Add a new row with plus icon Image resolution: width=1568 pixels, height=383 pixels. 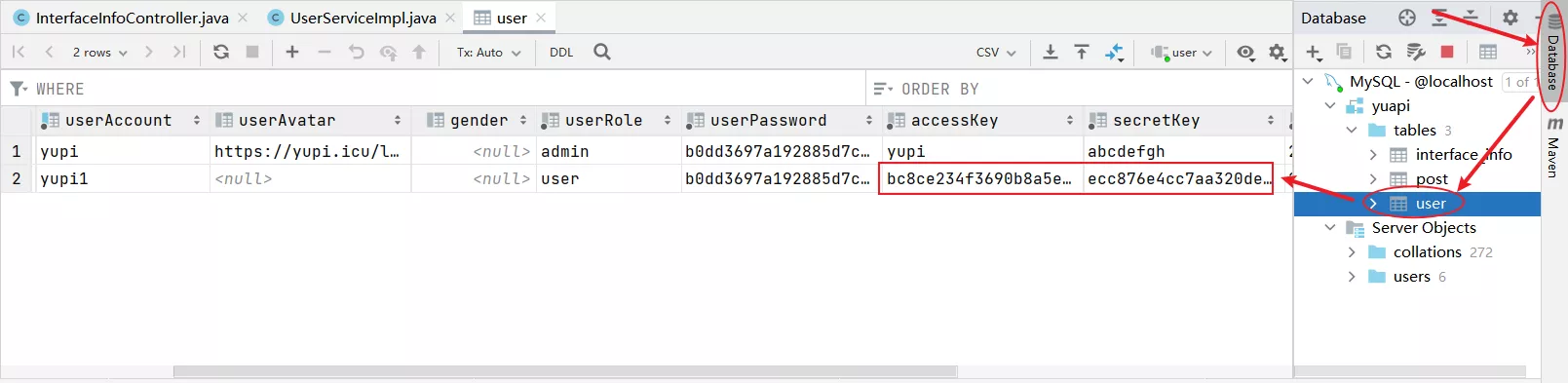(x=292, y=52)
